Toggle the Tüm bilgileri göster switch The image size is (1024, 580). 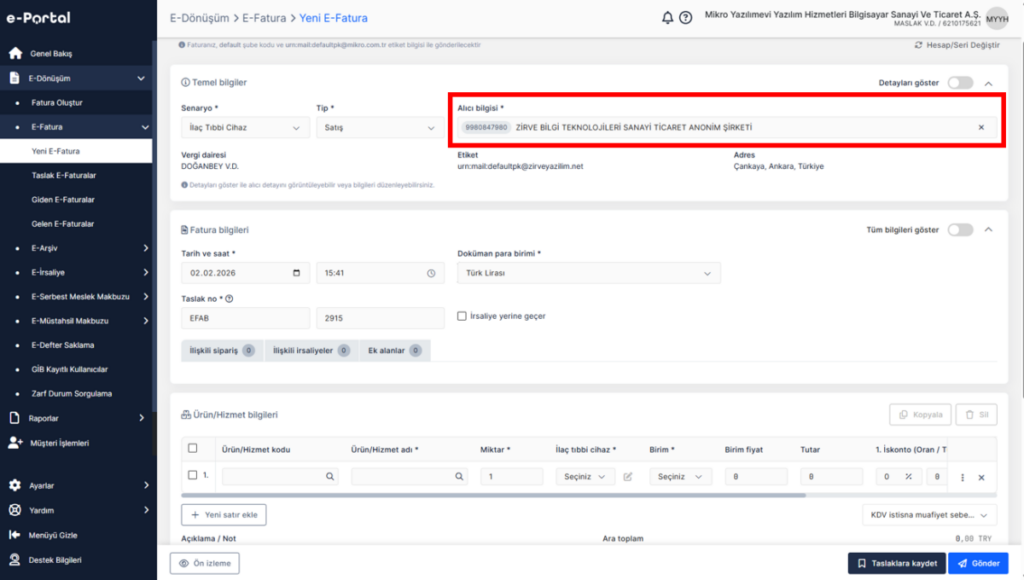(x=960, y=230)
